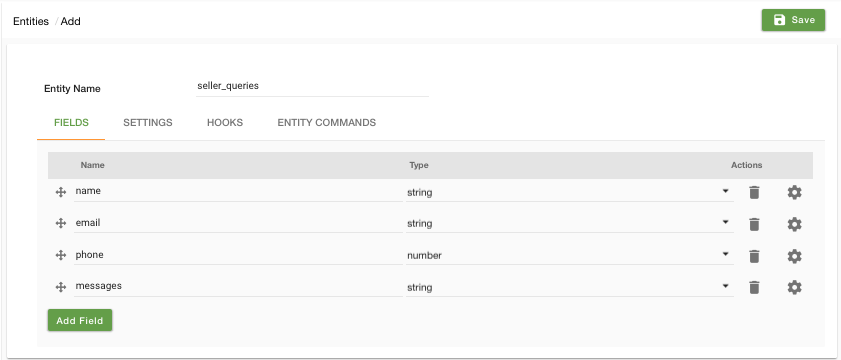Go to Entities breadcrumb link
The image size is (841, 360).
pyautogui.click(x=31, y=21)
